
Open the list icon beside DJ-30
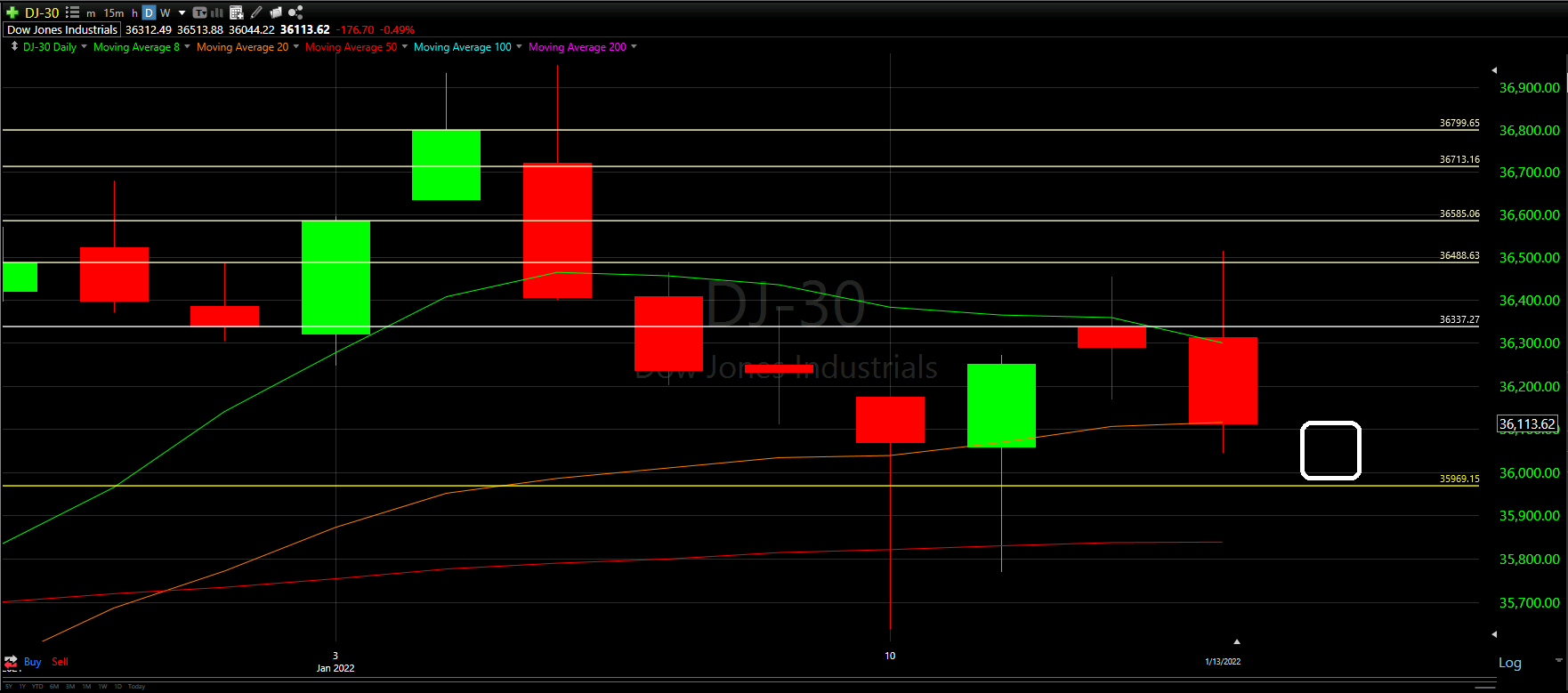[x=72, y=12]
